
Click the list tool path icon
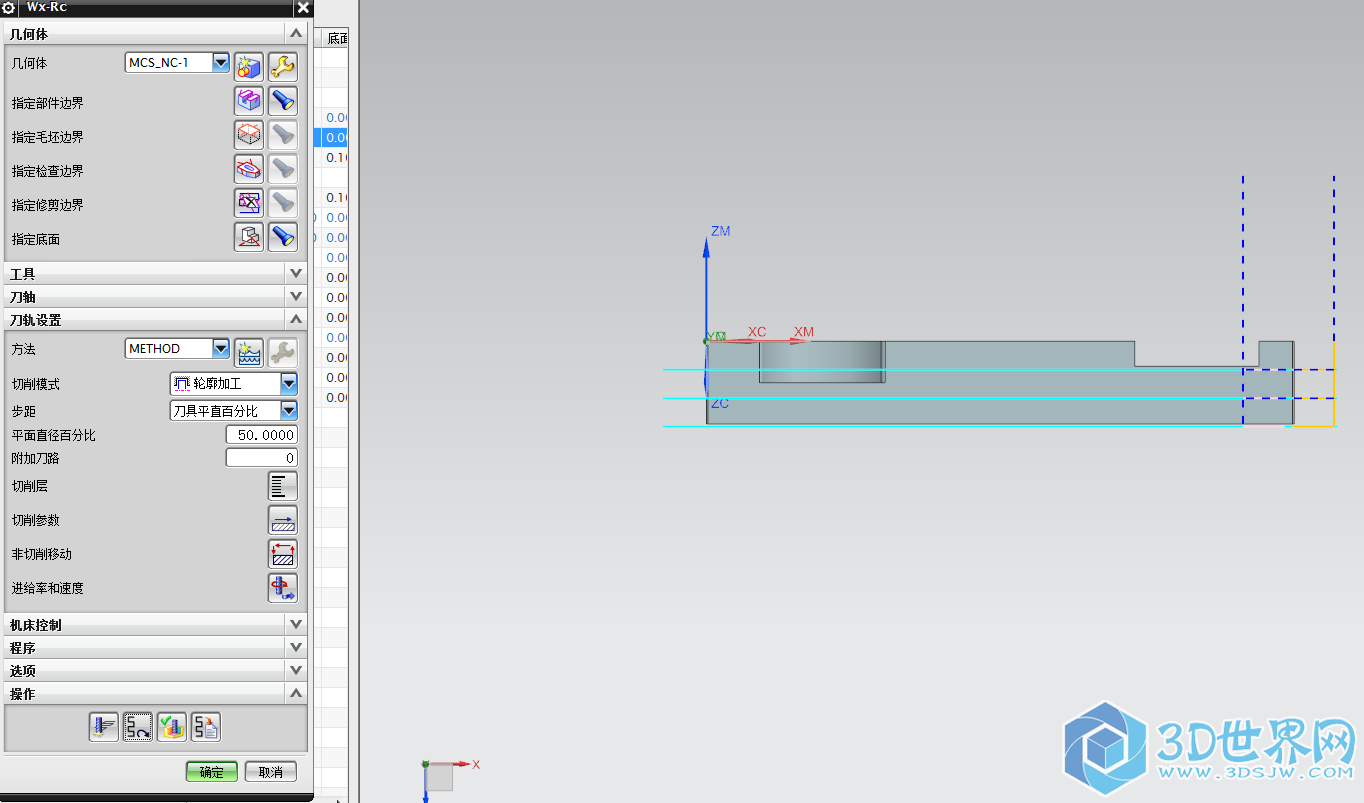[206, 727]
